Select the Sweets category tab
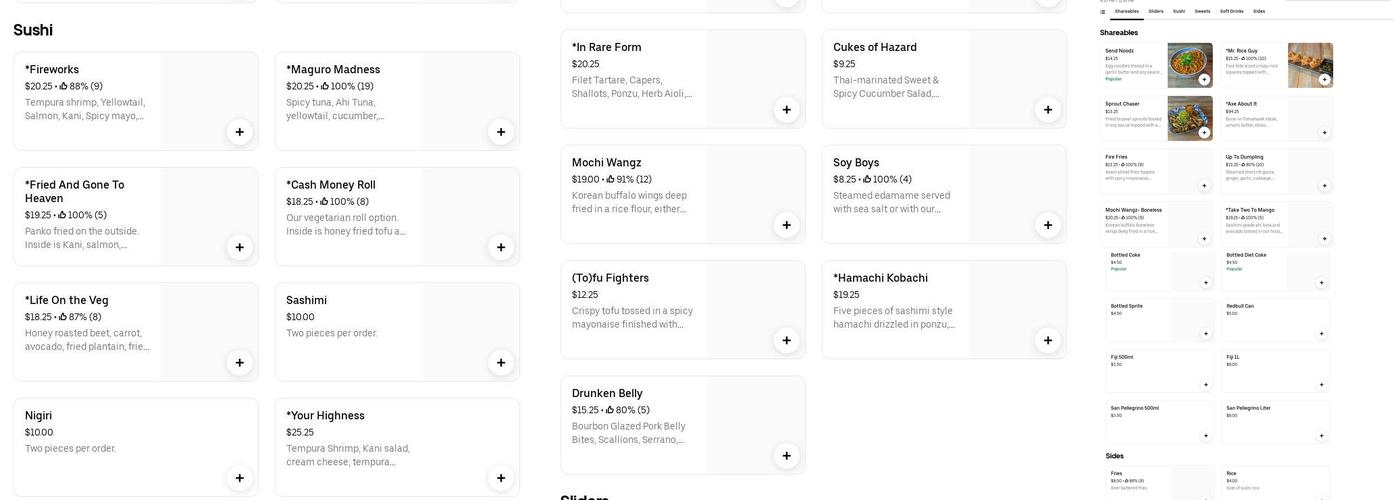1400x500 pixels. click(1203, 11)
